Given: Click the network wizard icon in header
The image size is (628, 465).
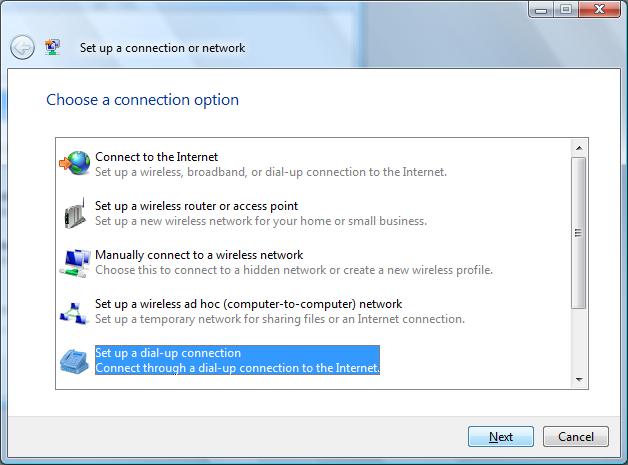Looking at the screenshot, I should click(52, 47).
